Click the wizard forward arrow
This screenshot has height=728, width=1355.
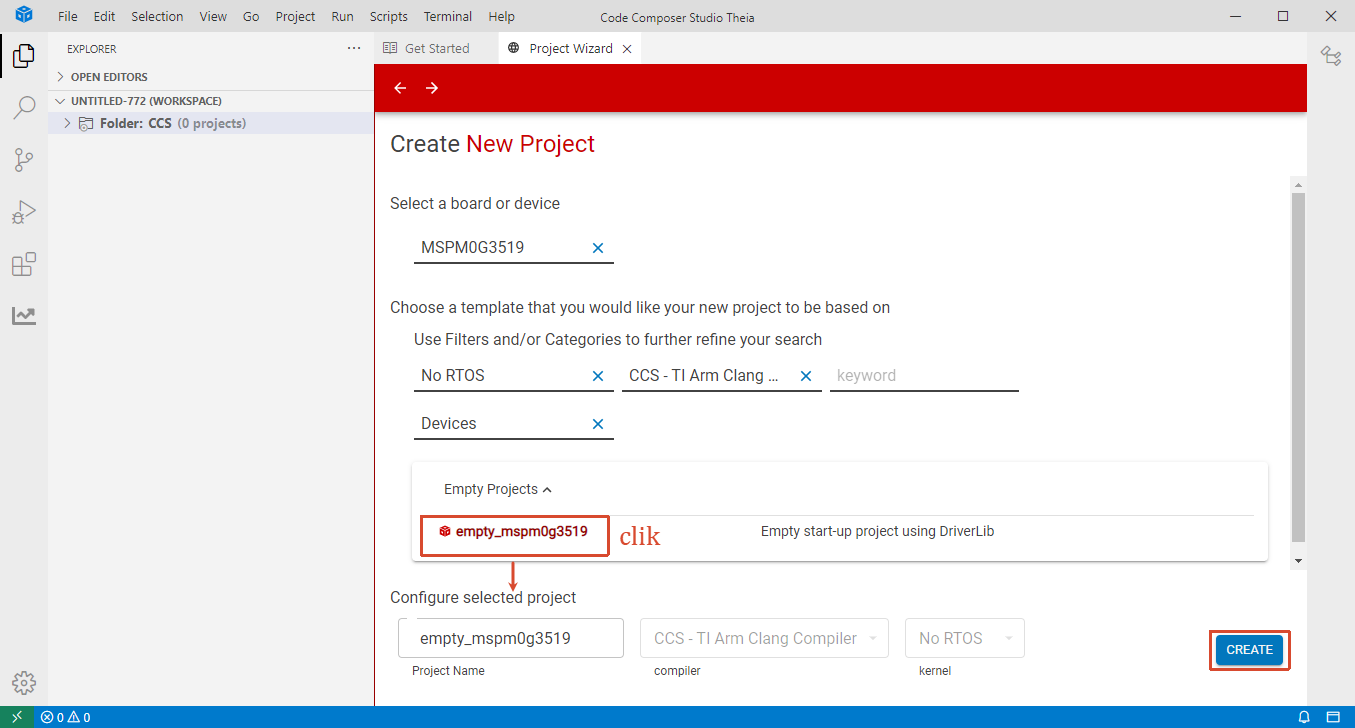pyautogui.click(x=432, y=88)
